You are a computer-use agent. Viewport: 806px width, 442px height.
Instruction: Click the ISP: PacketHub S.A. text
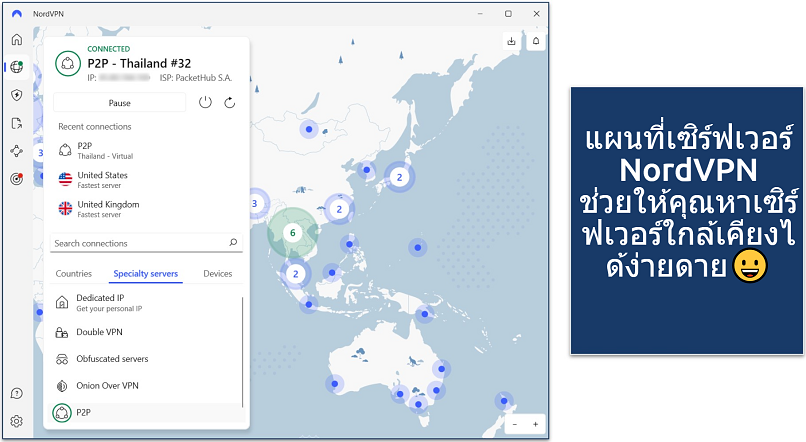click(196, 78)
